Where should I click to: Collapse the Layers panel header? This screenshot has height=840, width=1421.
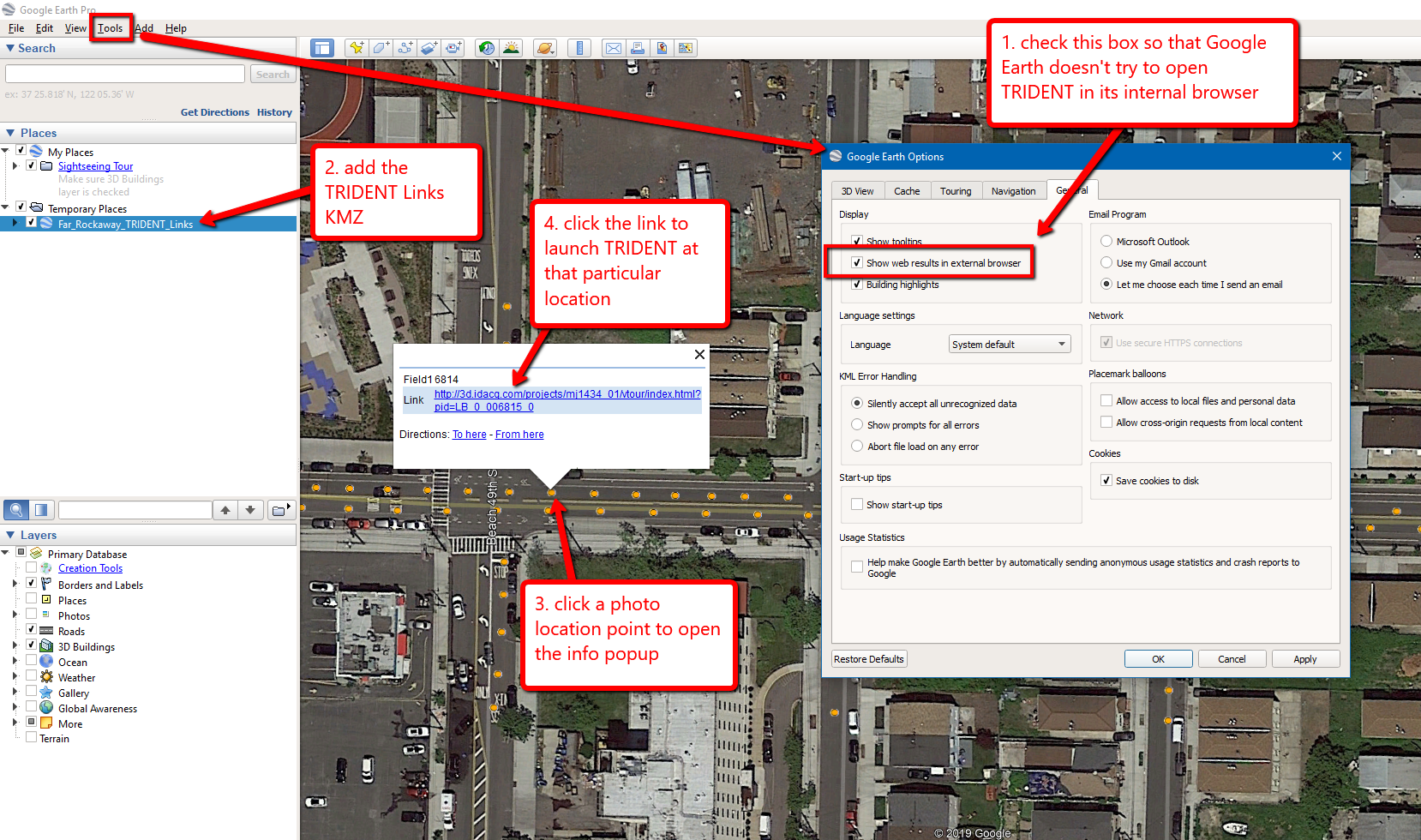[10, 535]
